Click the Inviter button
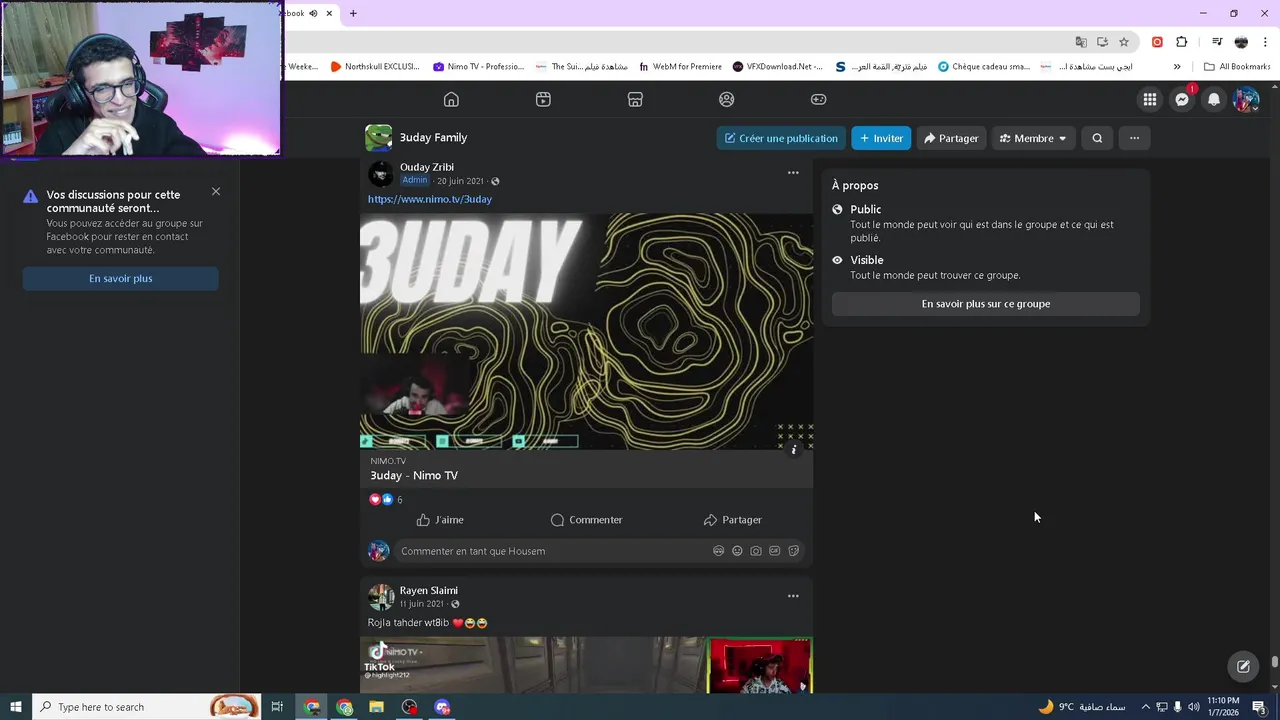Image resolution: width=1280 pixels, height=720 pixels. pos(881,138)
